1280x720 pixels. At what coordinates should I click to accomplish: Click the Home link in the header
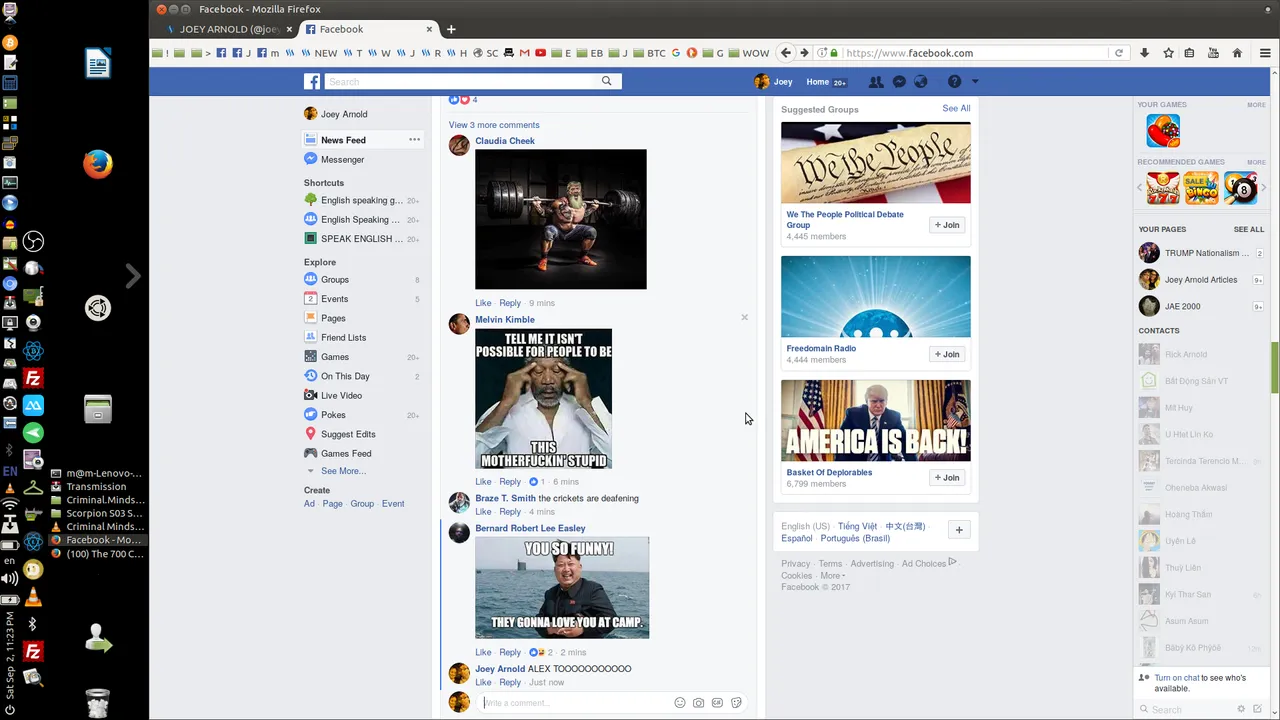coord(818,82)
